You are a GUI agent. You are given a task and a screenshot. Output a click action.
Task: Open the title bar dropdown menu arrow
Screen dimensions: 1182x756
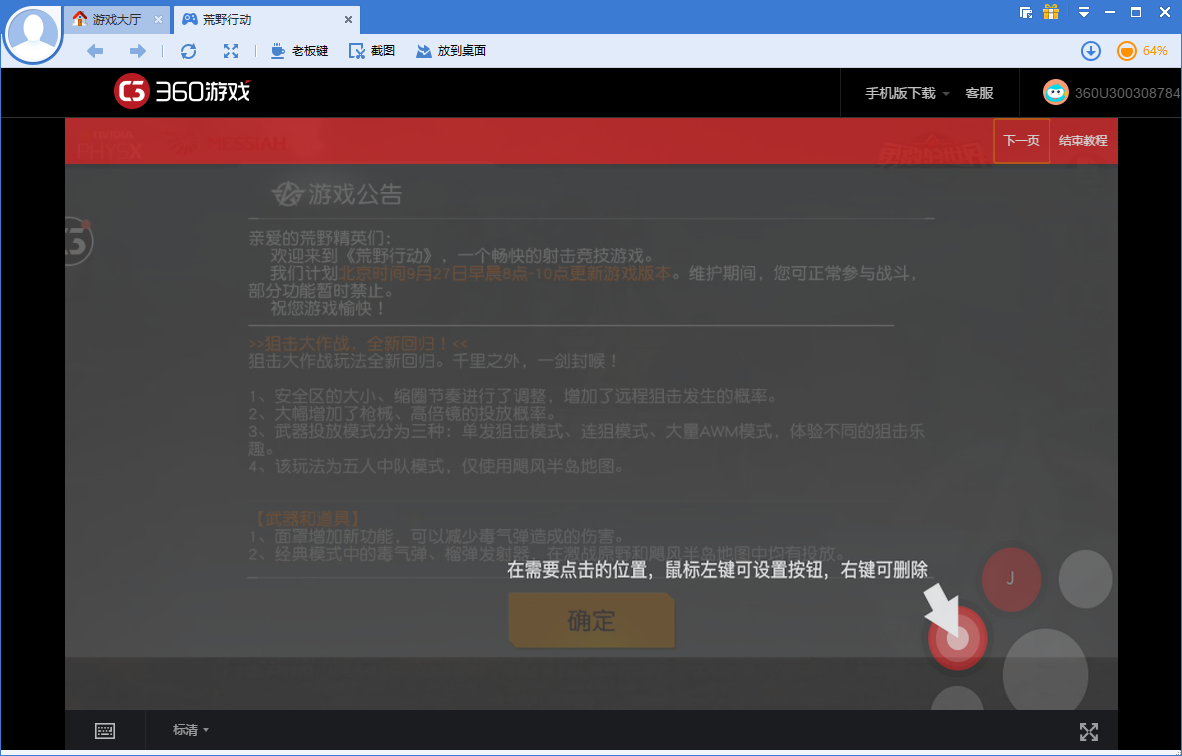[x=1084, y=12]
